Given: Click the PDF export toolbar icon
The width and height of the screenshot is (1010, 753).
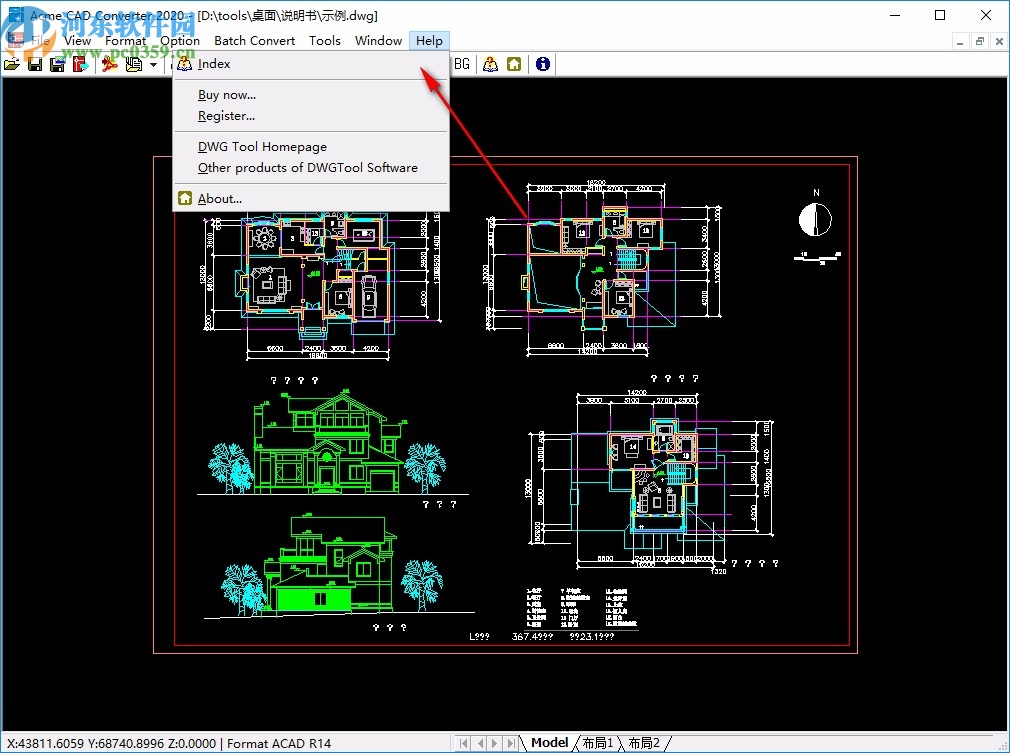Looking at the screenshot, I should pyautogui.click(x=110, y=64).
